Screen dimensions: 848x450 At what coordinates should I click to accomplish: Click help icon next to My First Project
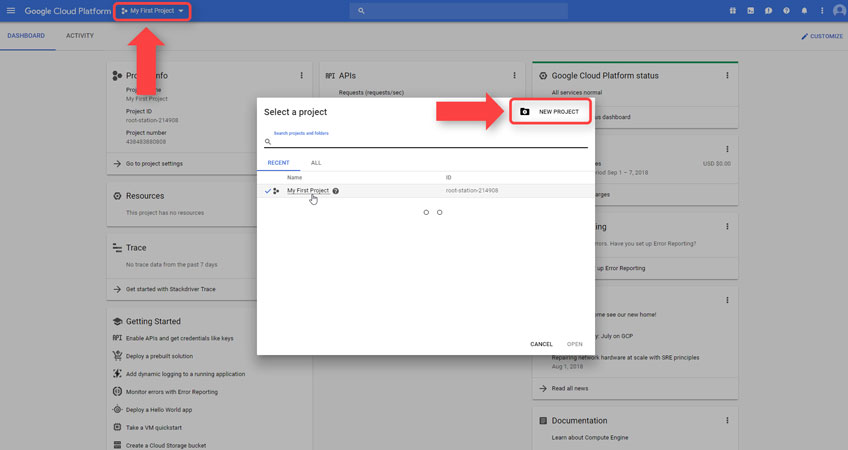(x=336, y=191)
